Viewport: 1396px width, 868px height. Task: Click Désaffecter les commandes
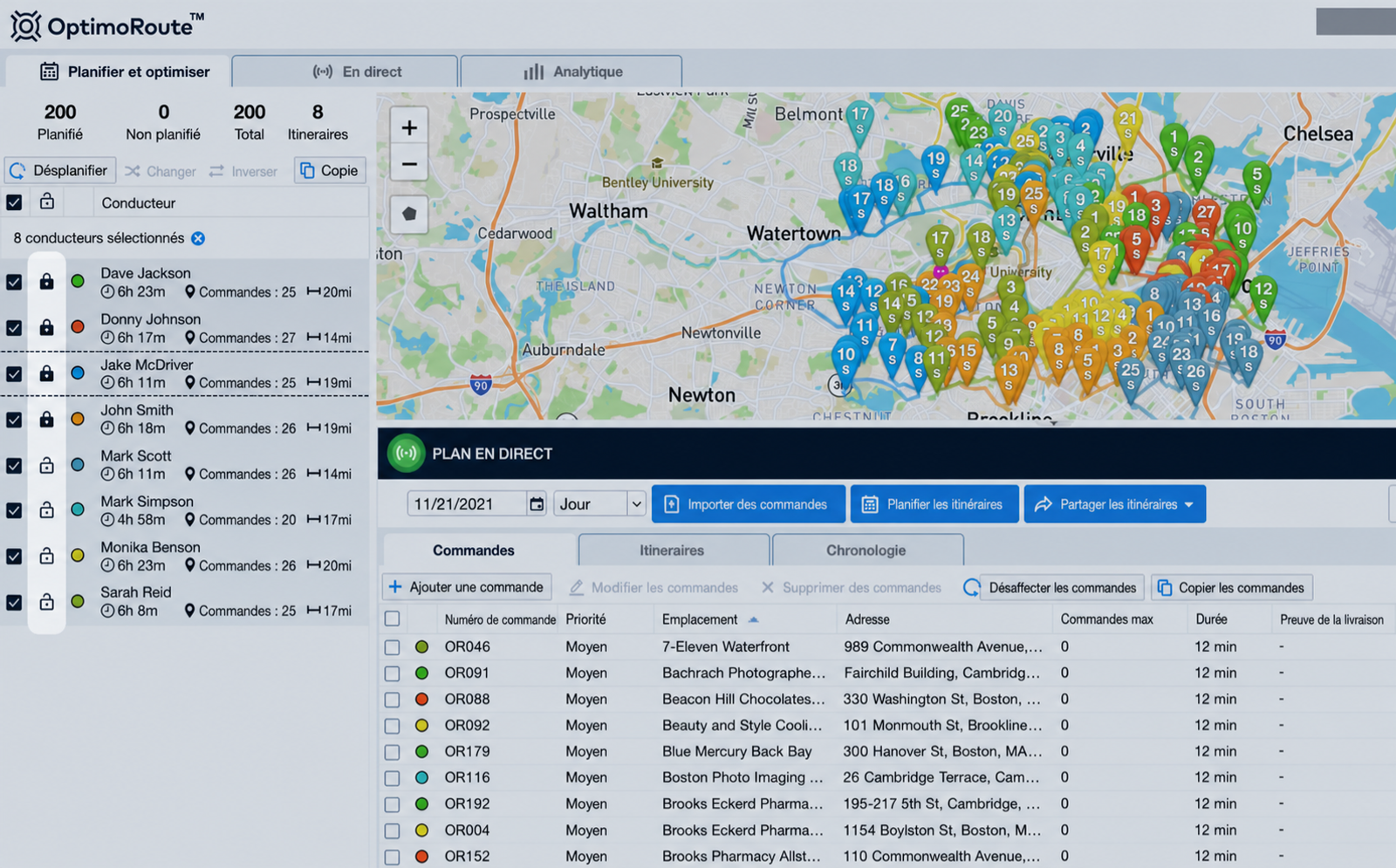[1062, 588]
